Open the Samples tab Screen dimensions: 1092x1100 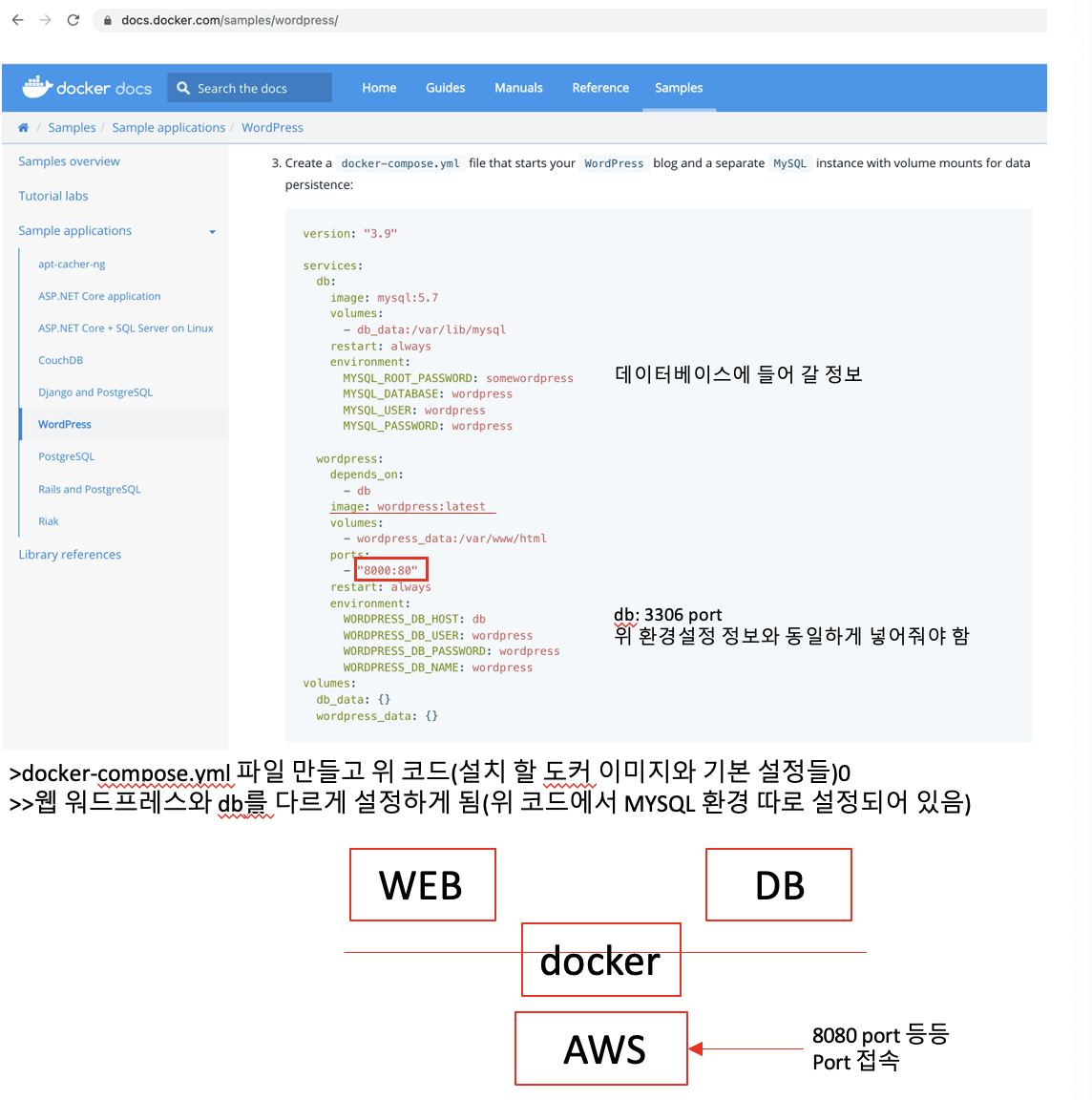[x=678, y=88]
